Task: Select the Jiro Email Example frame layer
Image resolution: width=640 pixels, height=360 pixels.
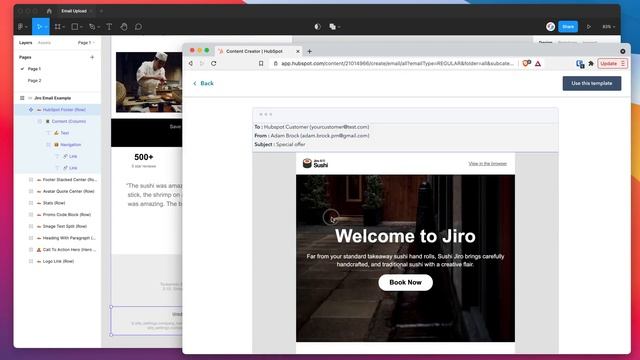Action: 52,98
